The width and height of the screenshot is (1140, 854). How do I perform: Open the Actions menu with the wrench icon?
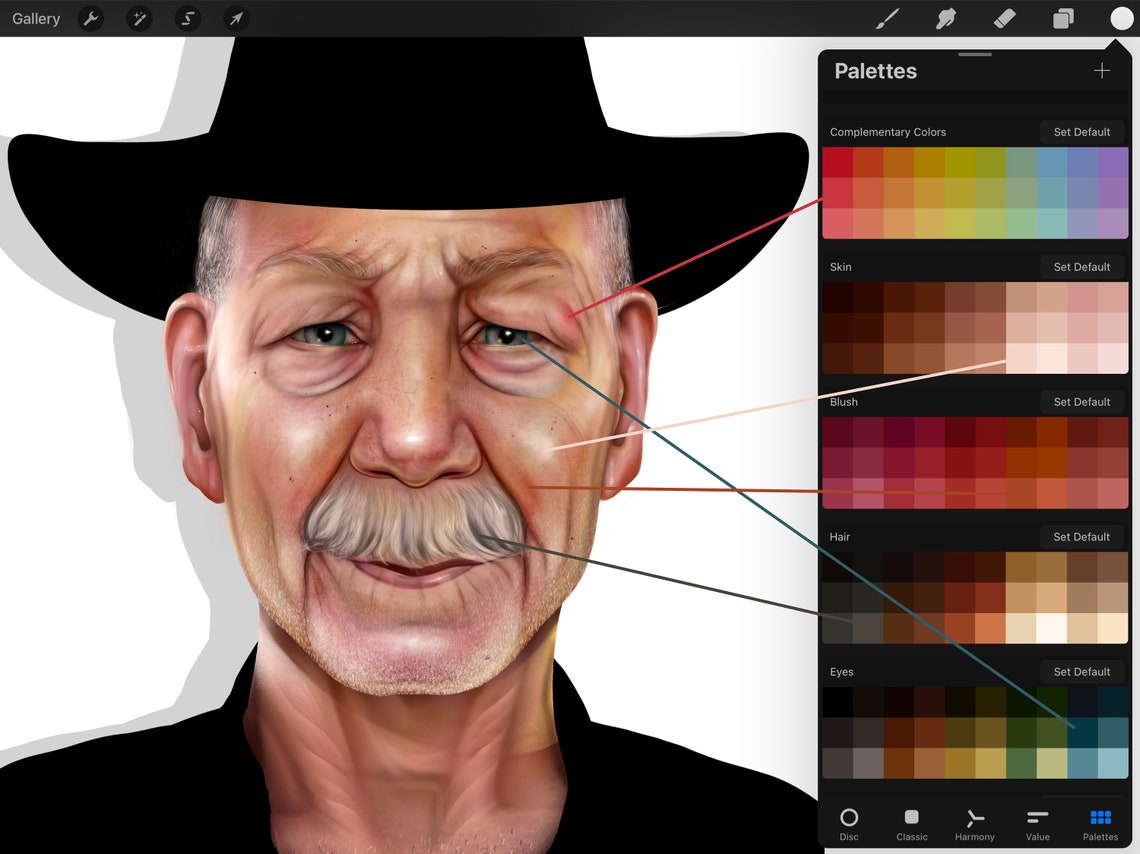(x=90, y=18)
